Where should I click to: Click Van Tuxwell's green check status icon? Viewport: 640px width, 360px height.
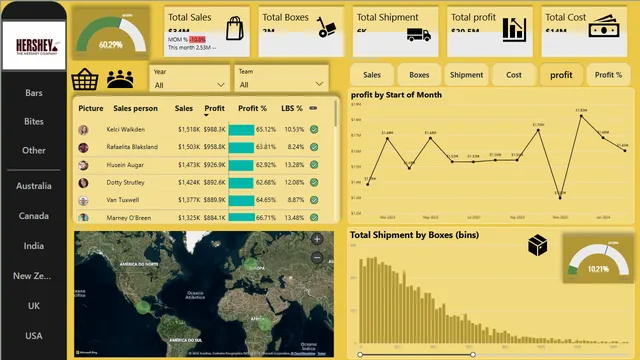[314, 200]
